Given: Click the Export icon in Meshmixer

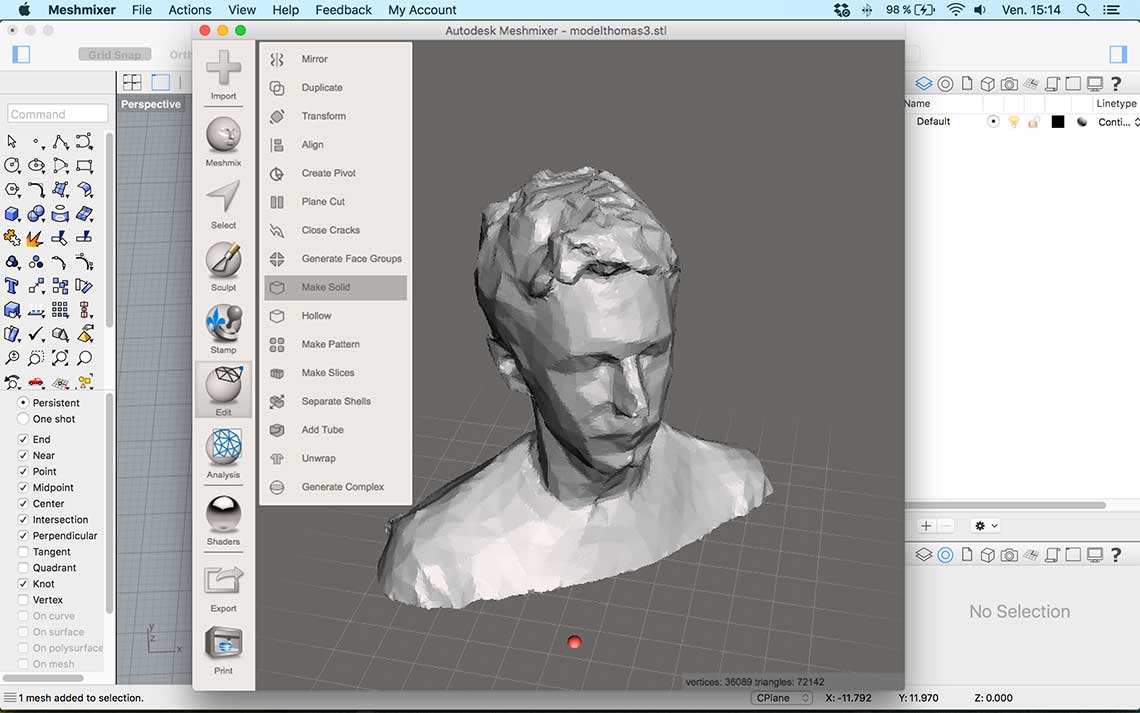Looking at the screenshot, I should point(223,589).
